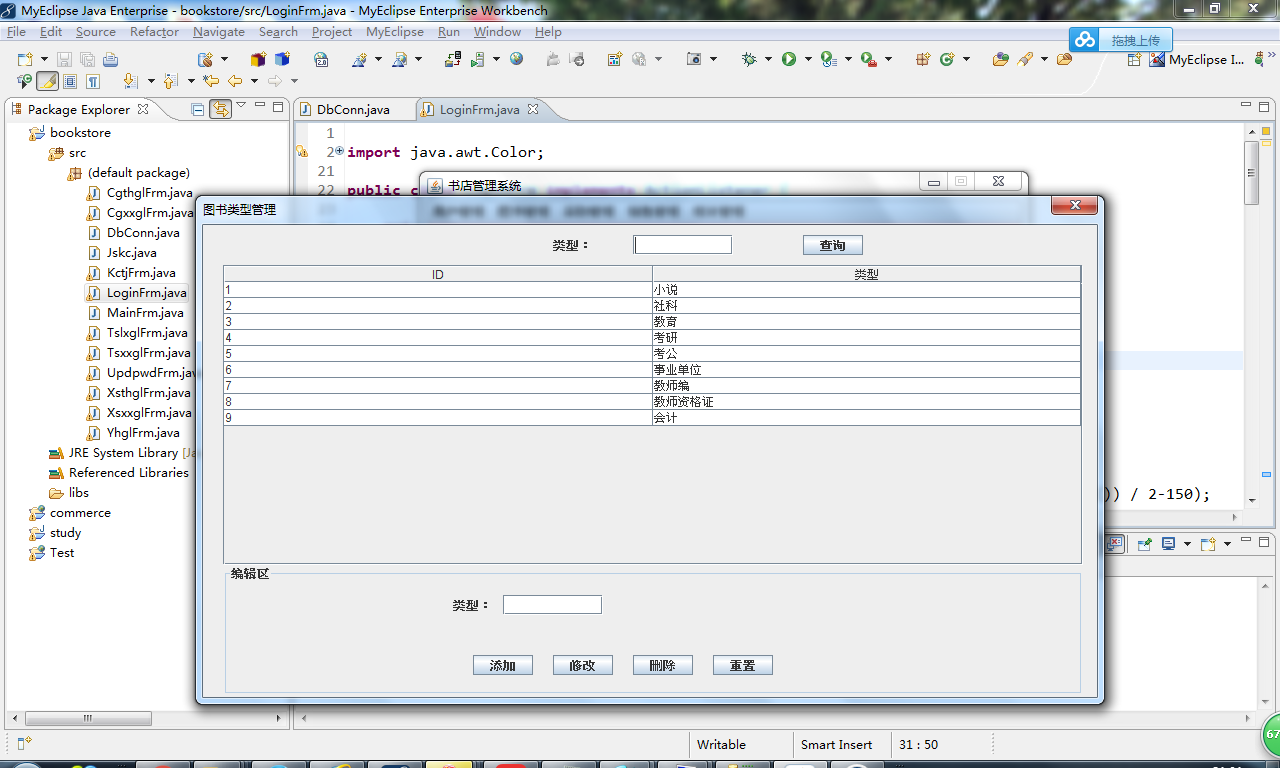Click the 查询 search button
The image size is (1280, 768).
coord(832,245)
